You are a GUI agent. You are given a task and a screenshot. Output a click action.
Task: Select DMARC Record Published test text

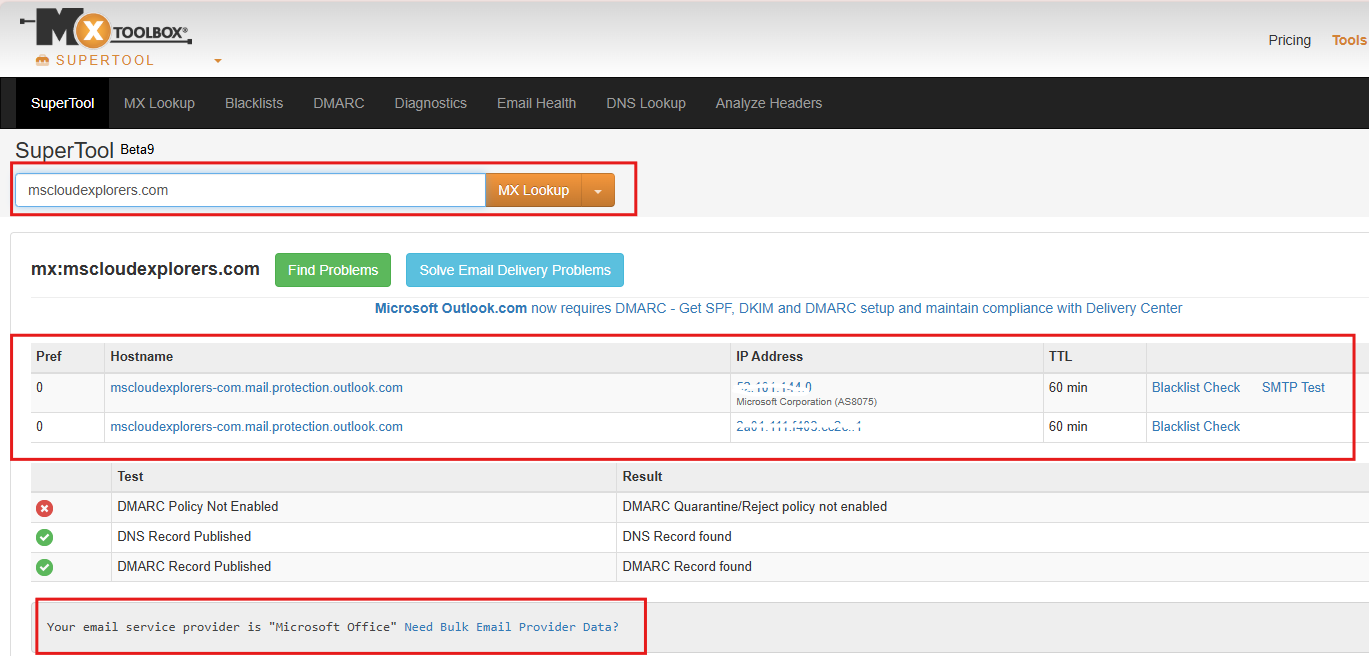click(x=194, y=566)
